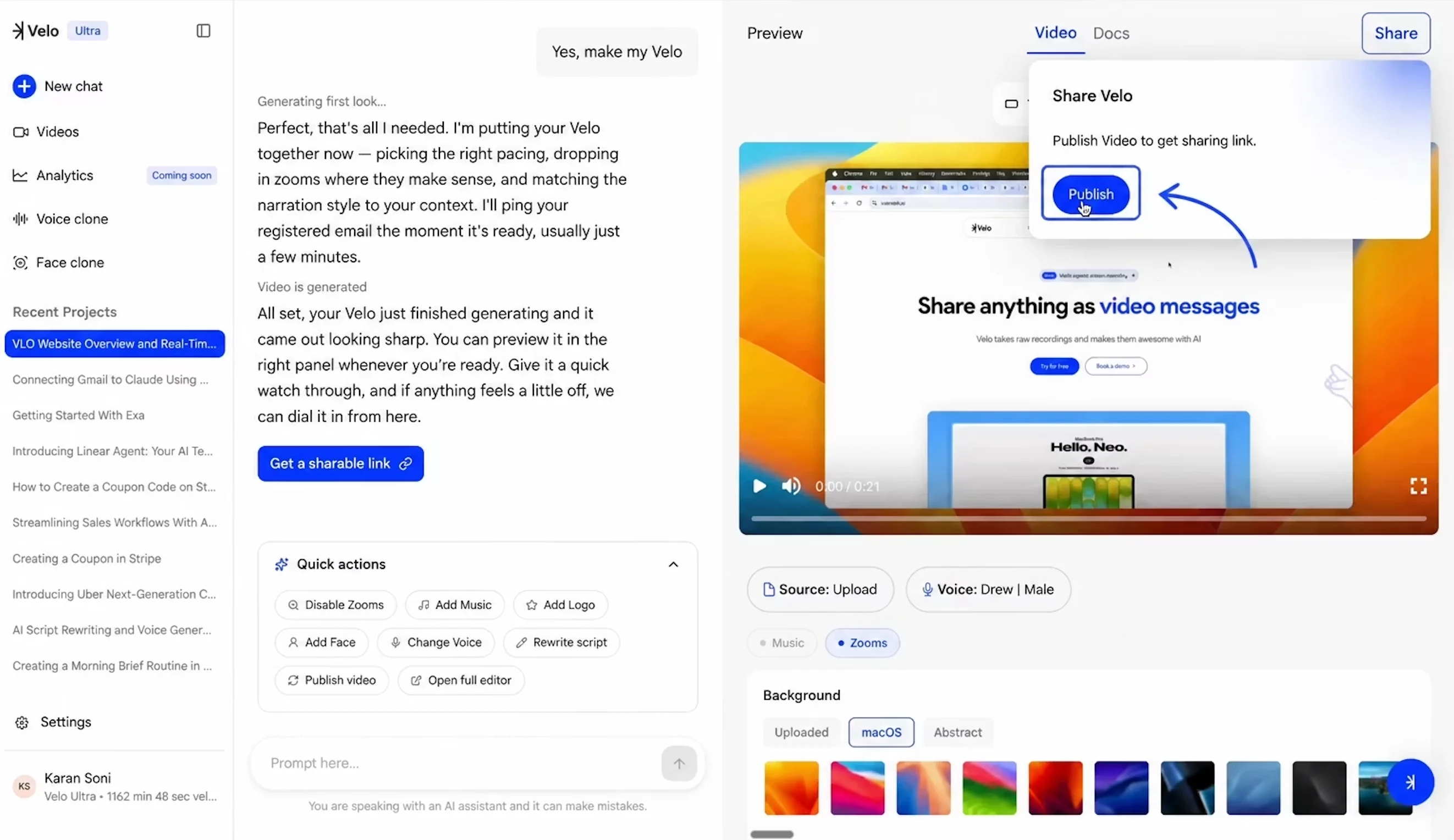The image size is (1454, 840).
Task: Open Introducing Linear Agent project
Action: pos(113,451)
